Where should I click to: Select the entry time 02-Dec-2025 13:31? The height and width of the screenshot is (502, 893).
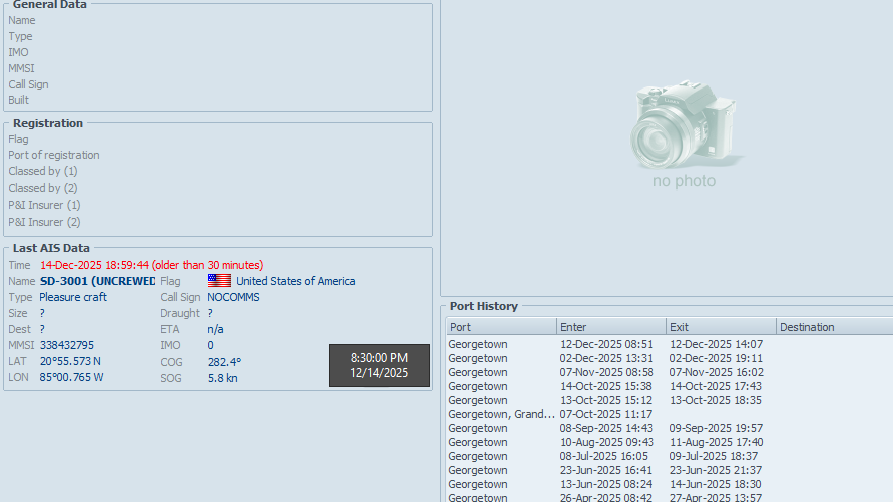606,358
